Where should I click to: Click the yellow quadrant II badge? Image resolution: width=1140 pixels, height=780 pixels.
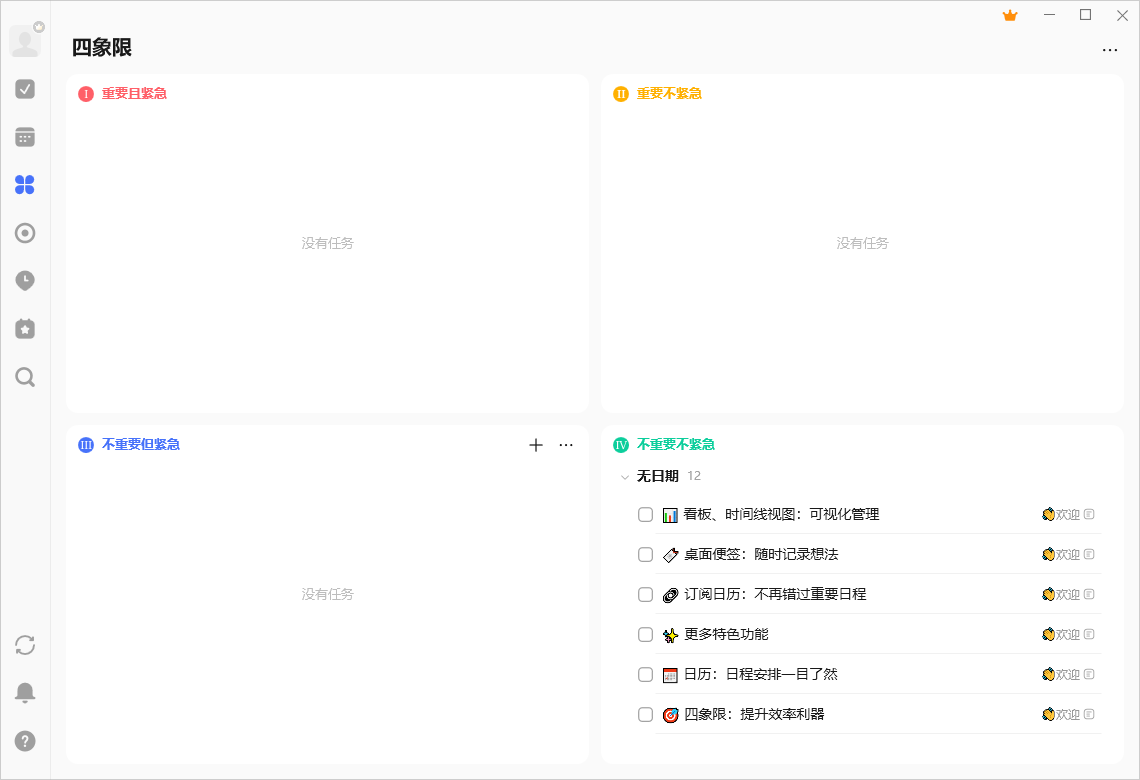point(621,94)
